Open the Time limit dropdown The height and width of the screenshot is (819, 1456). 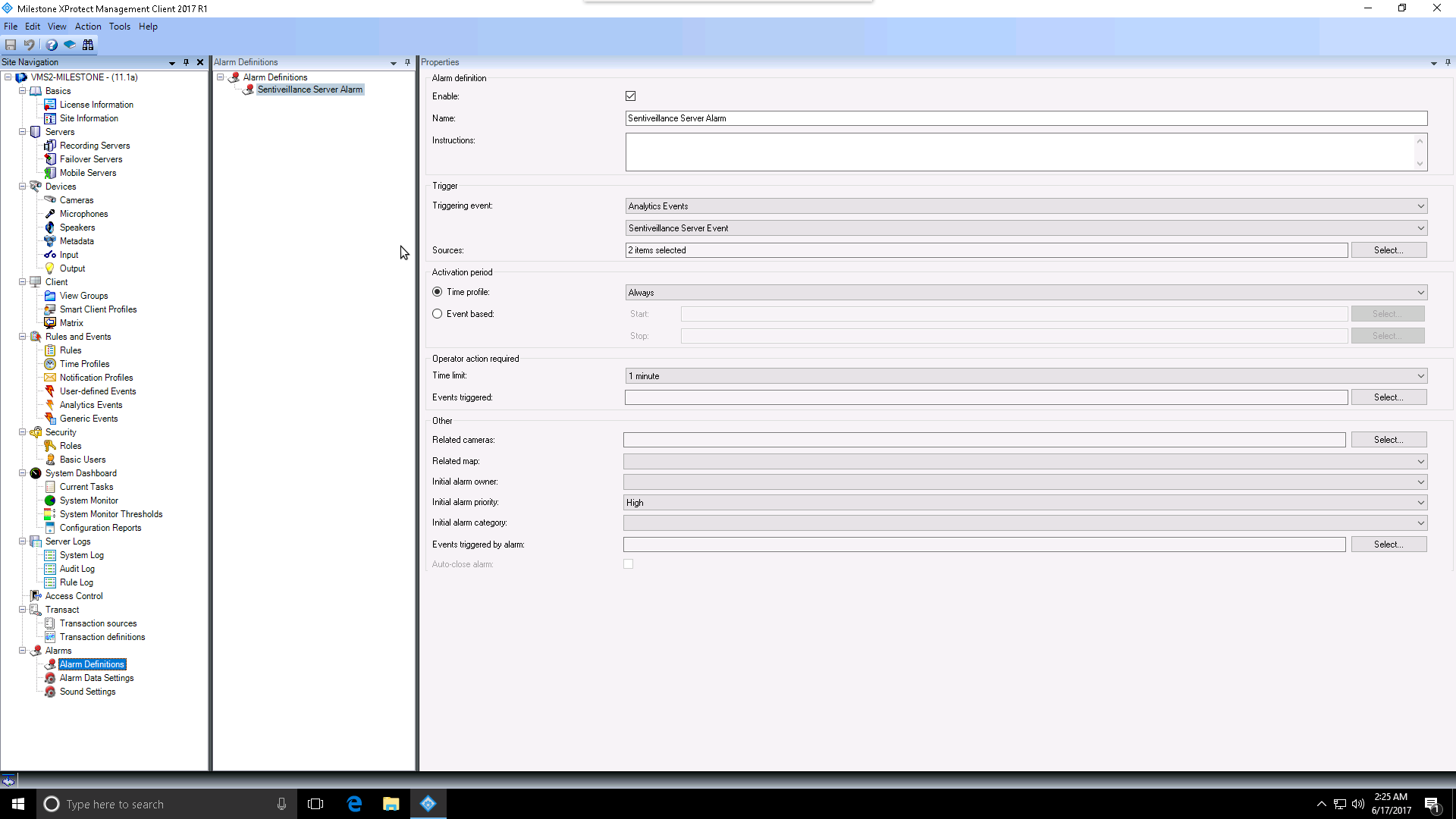(1420, 376)
